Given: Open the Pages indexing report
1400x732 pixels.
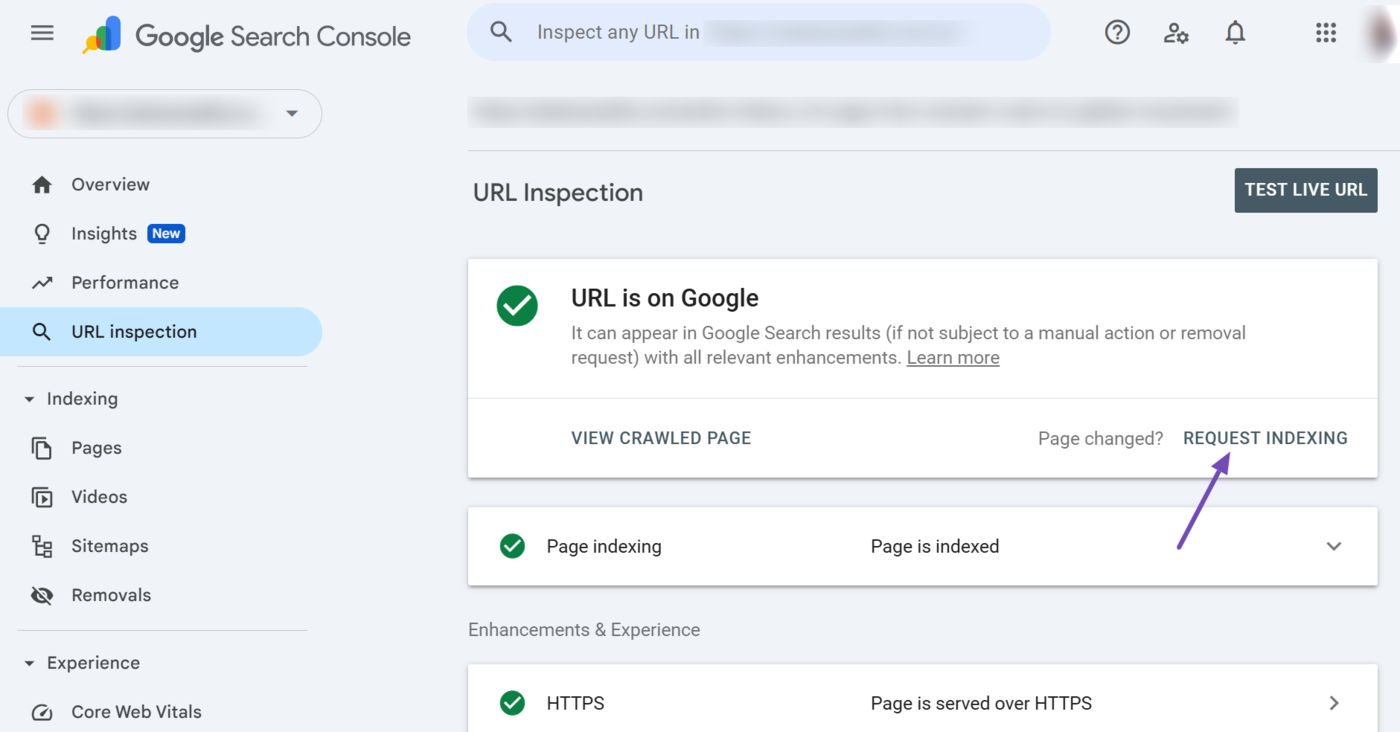Looking at the screenshot, I should (x=96, y=448).
